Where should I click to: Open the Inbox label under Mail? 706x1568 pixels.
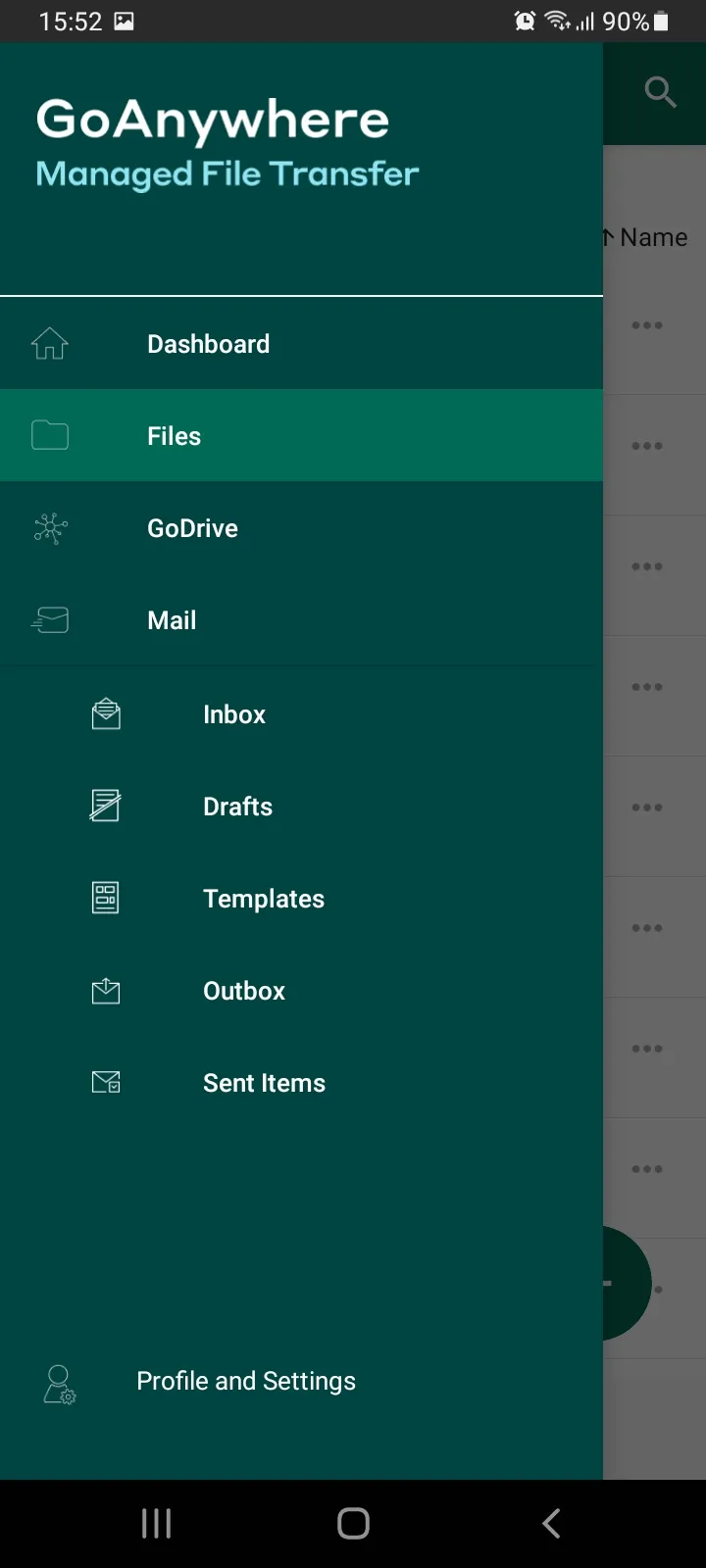233,714
